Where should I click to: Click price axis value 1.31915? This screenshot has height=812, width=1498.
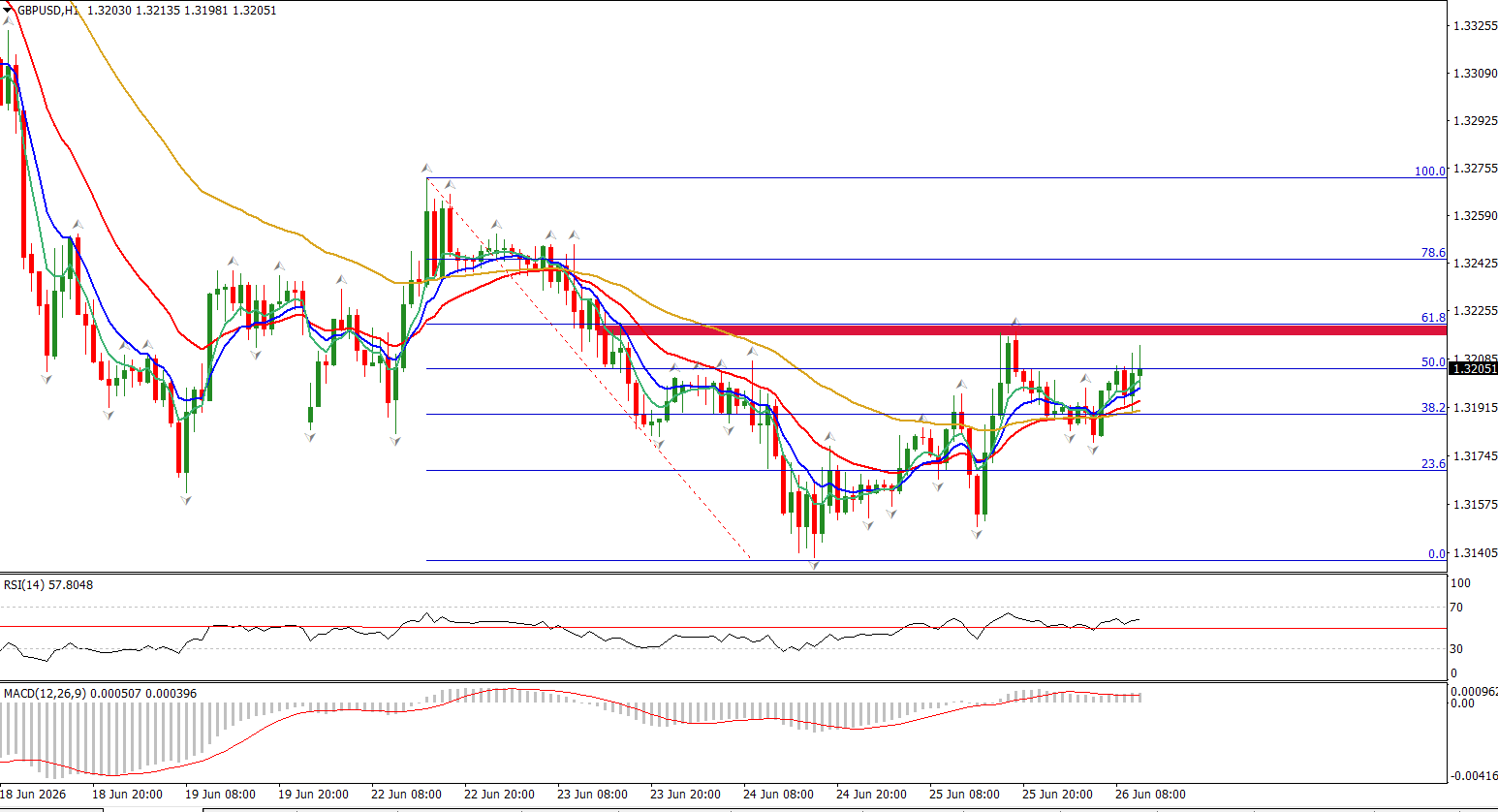tap(1475, 408)
